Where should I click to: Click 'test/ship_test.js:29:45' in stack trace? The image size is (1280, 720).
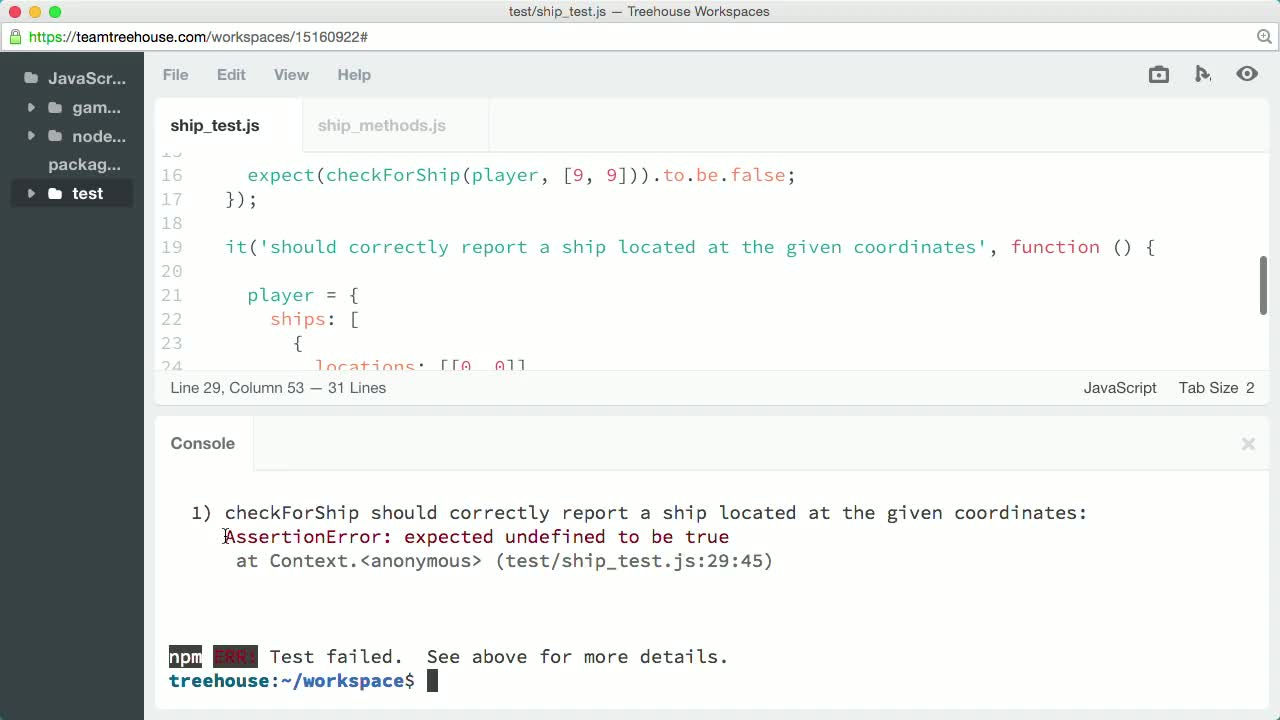tap(634, 561)
